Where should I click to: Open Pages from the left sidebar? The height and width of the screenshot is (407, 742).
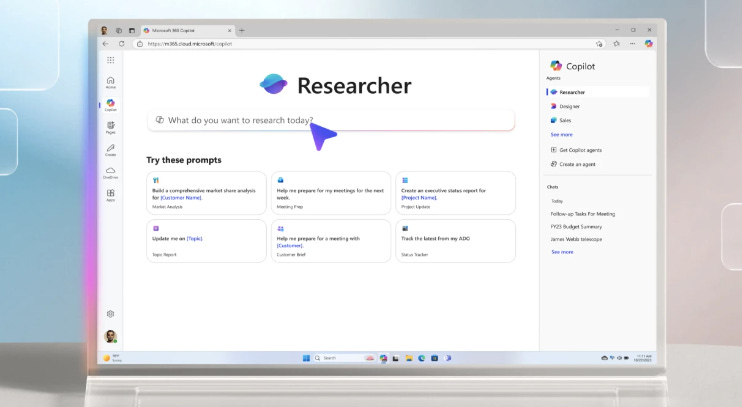(x=110, y=127)
